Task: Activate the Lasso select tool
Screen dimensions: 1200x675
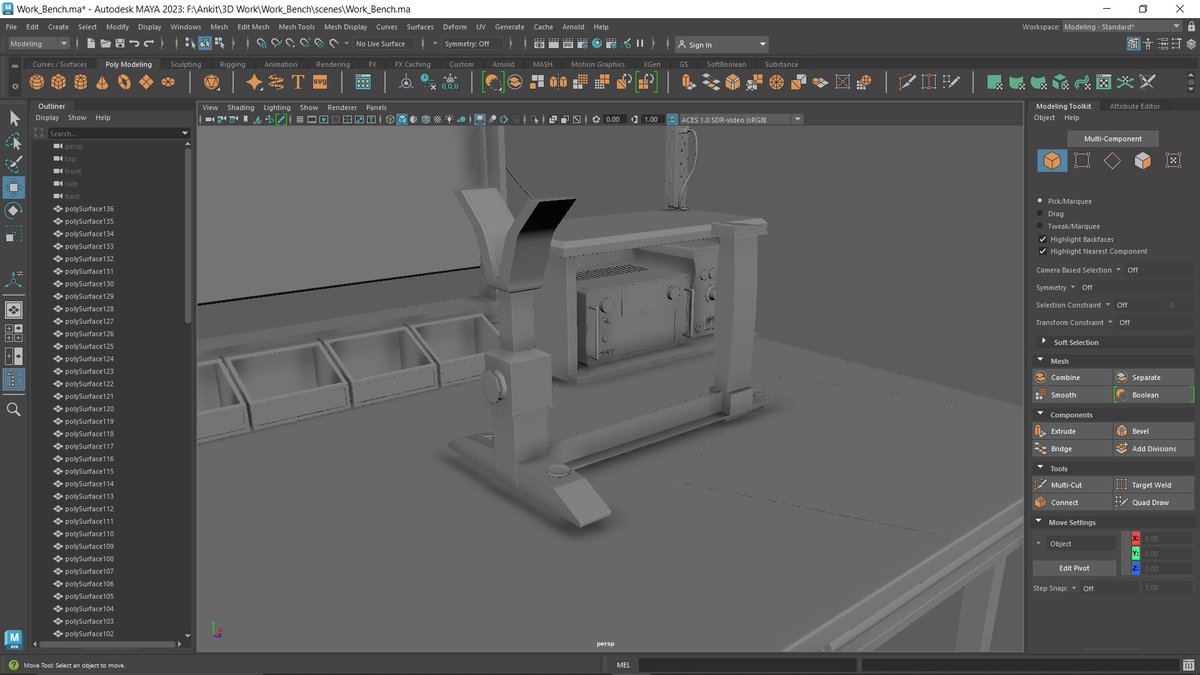Action: pos(14,142)
